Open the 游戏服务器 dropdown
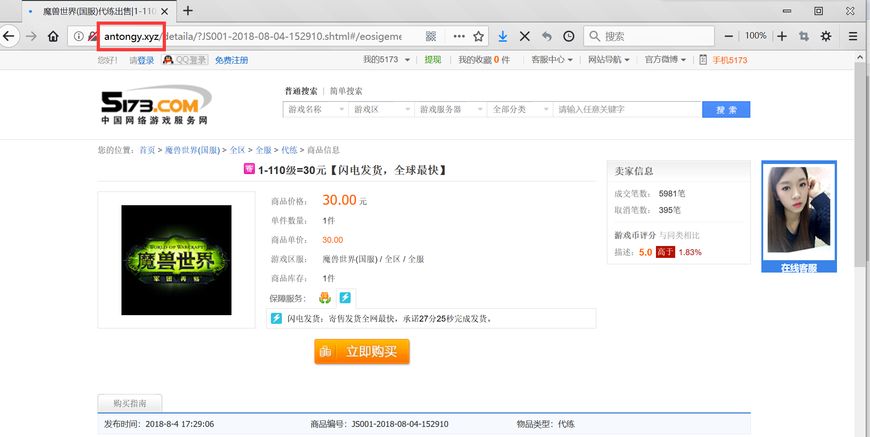 [x=450, y=110]
